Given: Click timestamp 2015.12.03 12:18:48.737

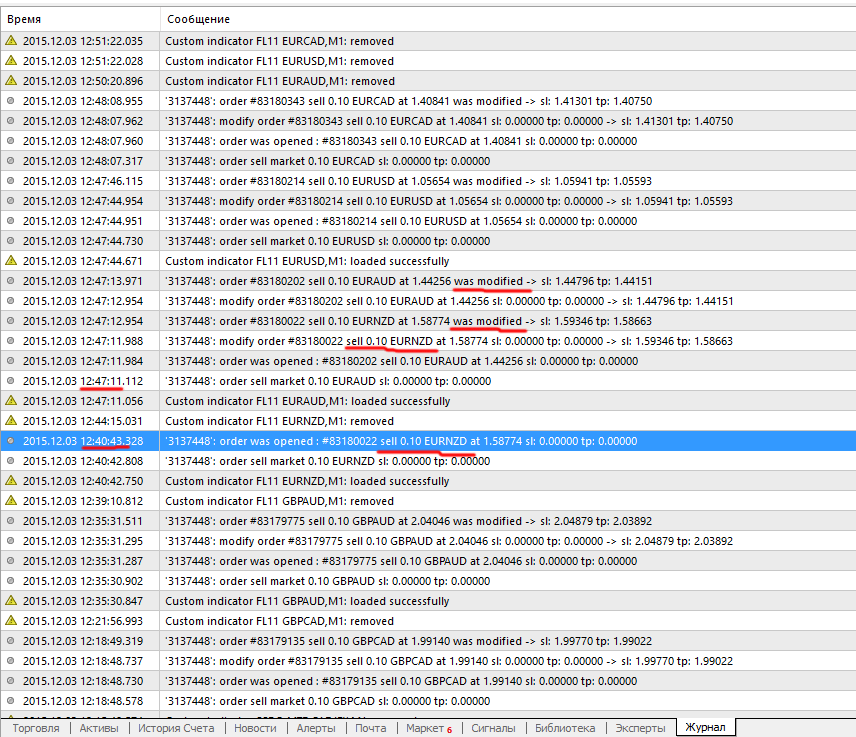Looking at the screenshot, I should [83, 661].
